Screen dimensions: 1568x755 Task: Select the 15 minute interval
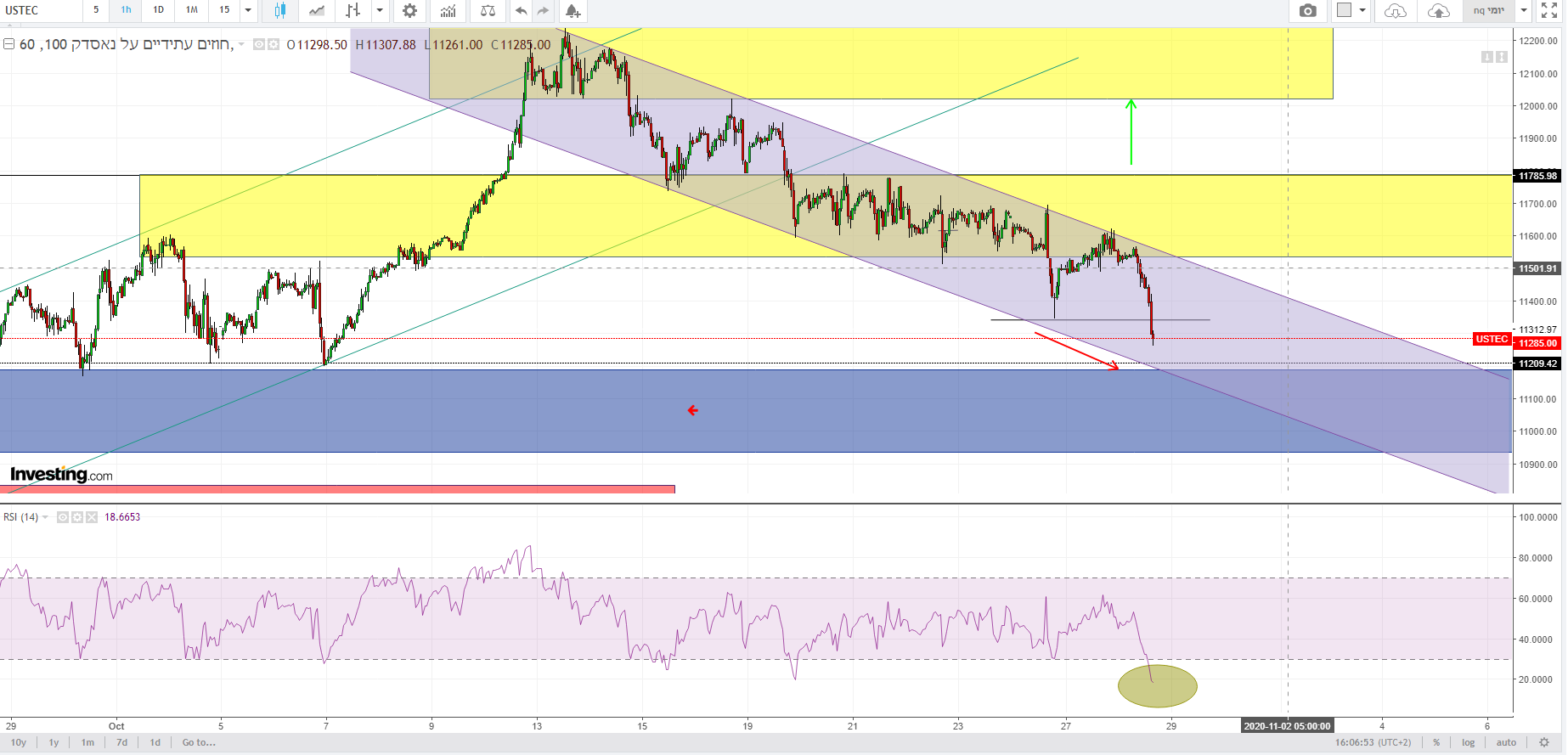click(224, 10)
